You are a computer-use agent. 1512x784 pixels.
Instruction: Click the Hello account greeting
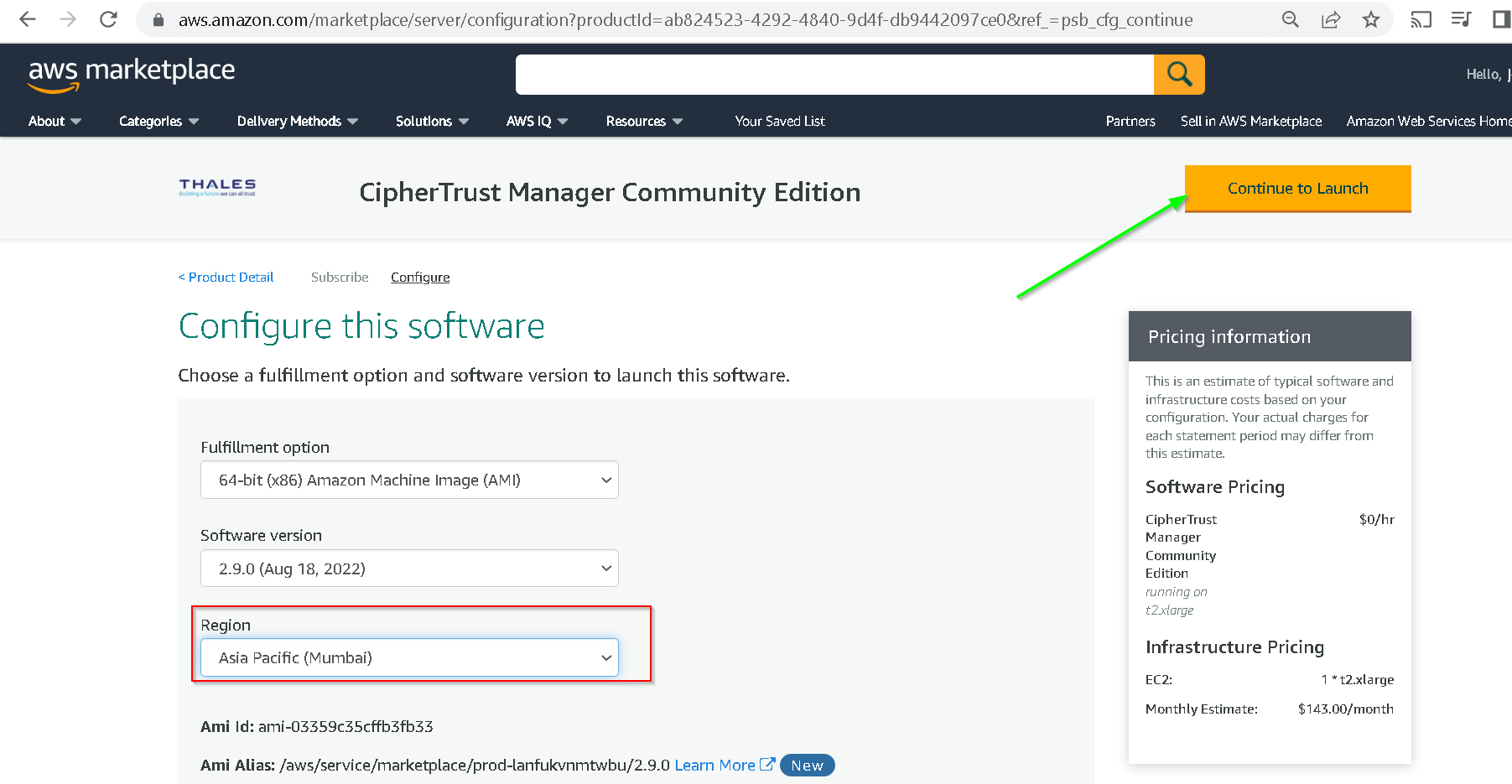coord(1488,75)
